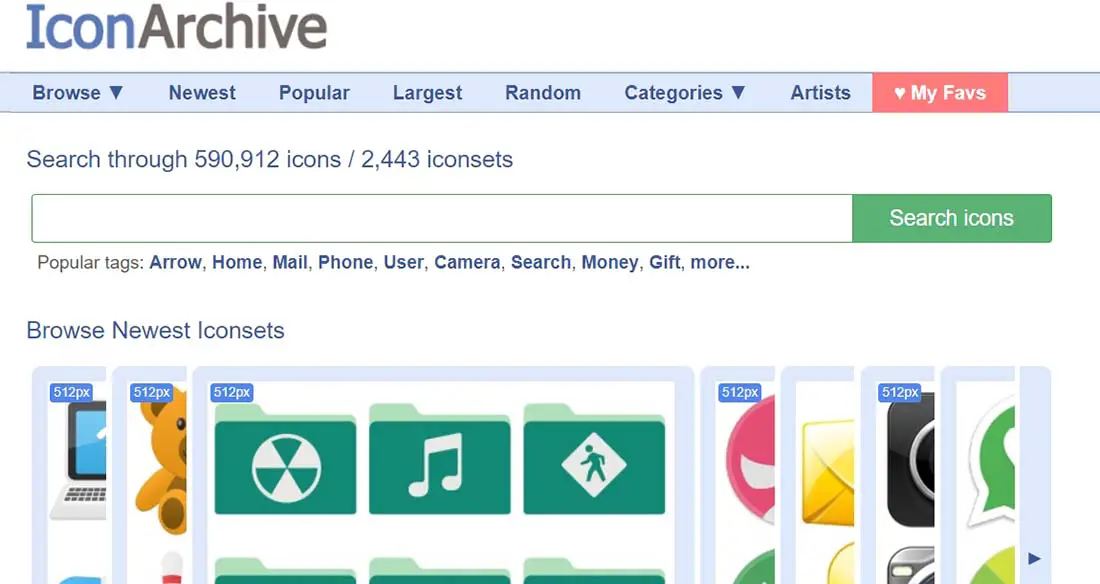Open the Largest menu item

click(427, 93)
